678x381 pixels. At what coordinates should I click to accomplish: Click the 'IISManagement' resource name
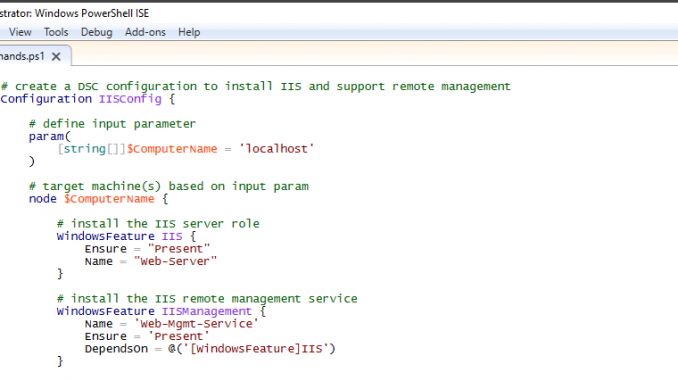[x=207, y=311]
